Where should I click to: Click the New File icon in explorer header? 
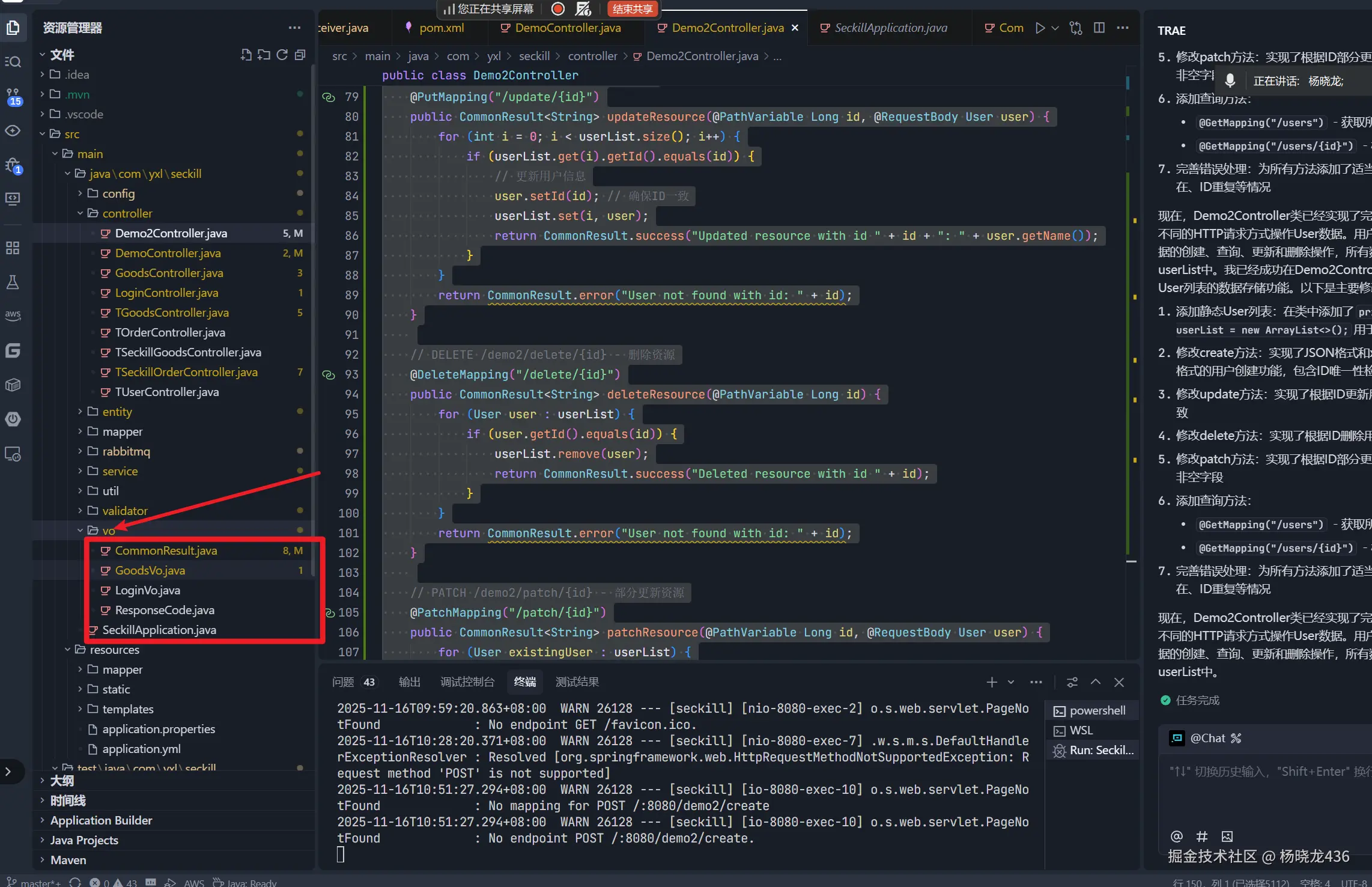click(x=246, y=55)
